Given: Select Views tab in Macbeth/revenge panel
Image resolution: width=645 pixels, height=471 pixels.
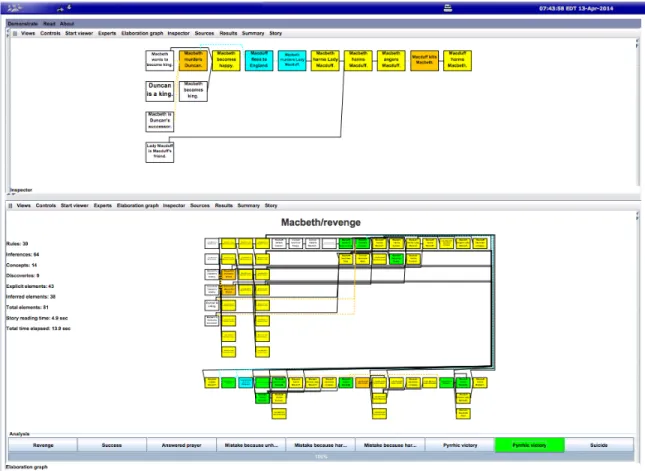Looking at the screenshot, I should click(23, 206).
